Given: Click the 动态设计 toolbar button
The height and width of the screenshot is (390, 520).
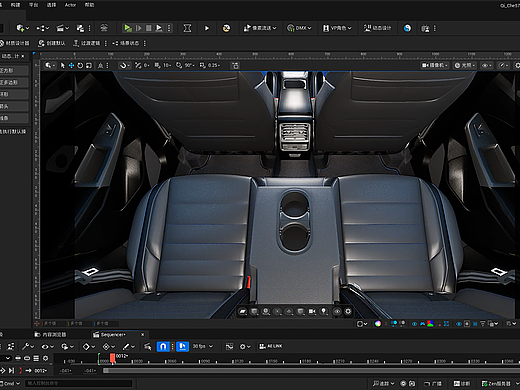Looking at the screenshot, I should point(377,28).
